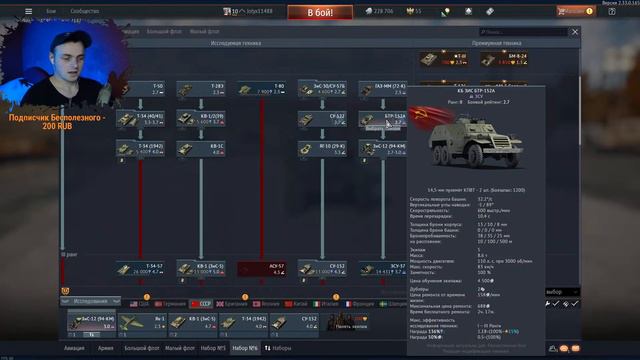Select the КВ-1 (Л-11) card in second column
The height and width of the screenshot is (360, 640).
coord(201,119)
